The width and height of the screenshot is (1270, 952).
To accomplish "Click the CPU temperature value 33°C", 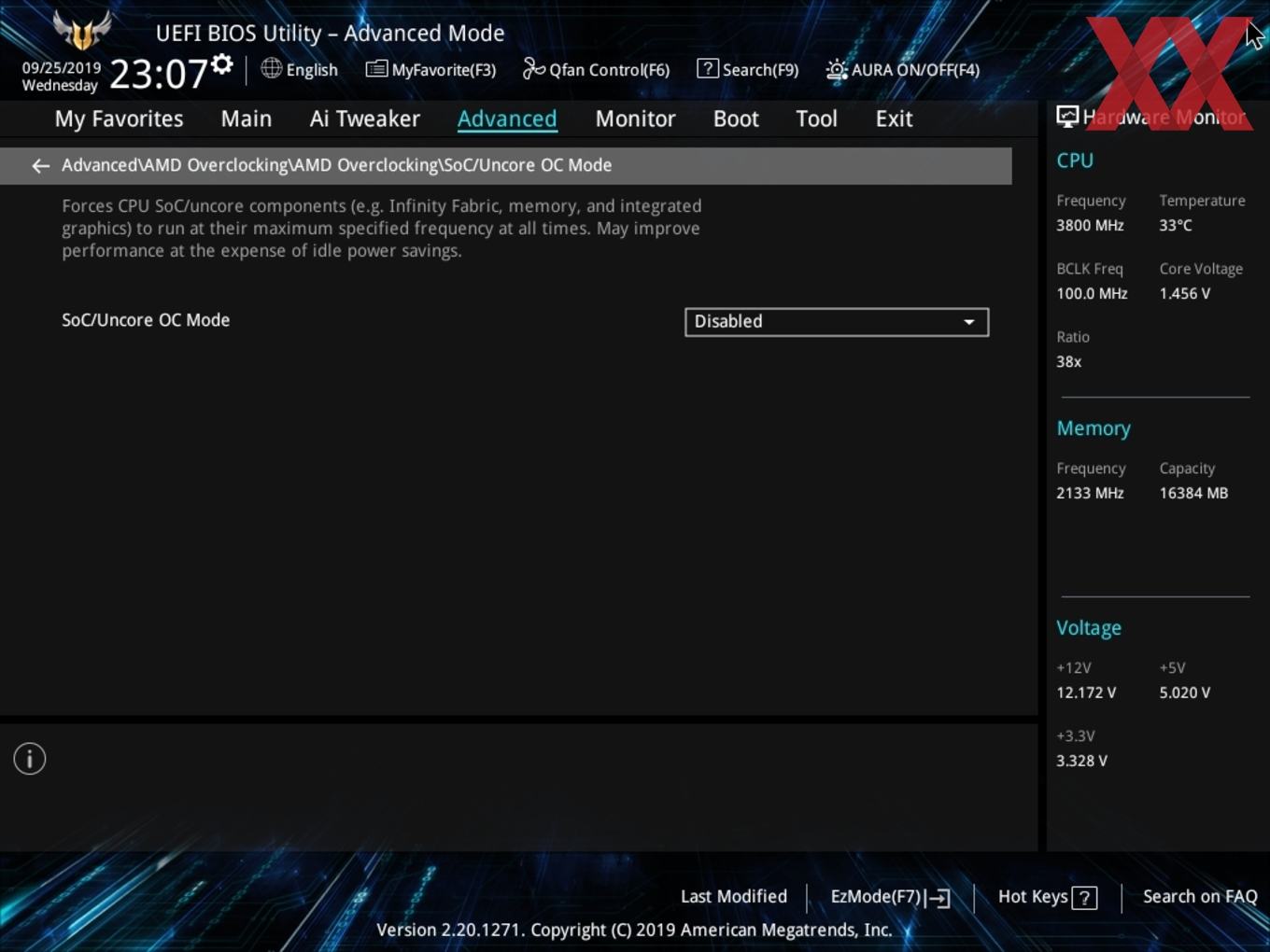I will tap(1176, 225).
